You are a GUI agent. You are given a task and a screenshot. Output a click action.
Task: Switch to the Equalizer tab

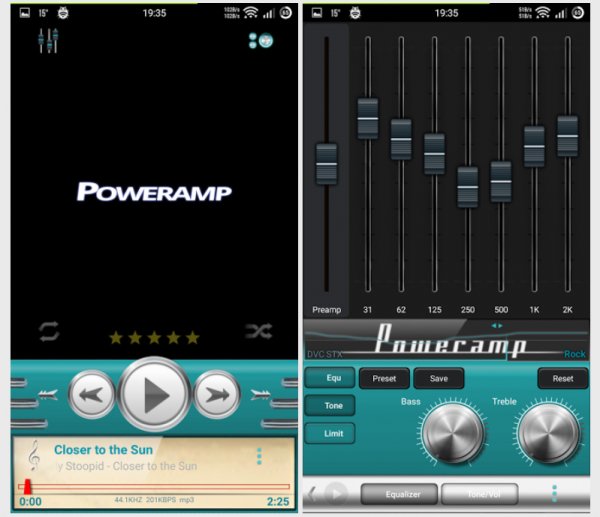399,494
